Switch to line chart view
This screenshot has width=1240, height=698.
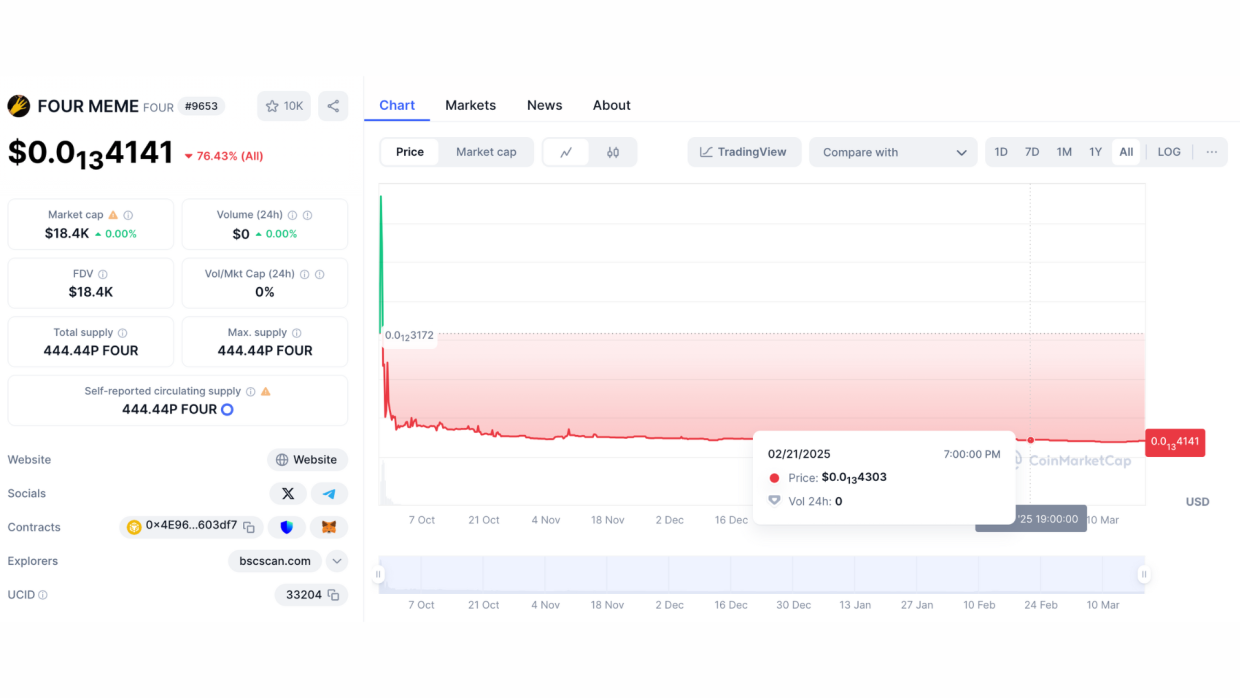[x=566, y=152]
